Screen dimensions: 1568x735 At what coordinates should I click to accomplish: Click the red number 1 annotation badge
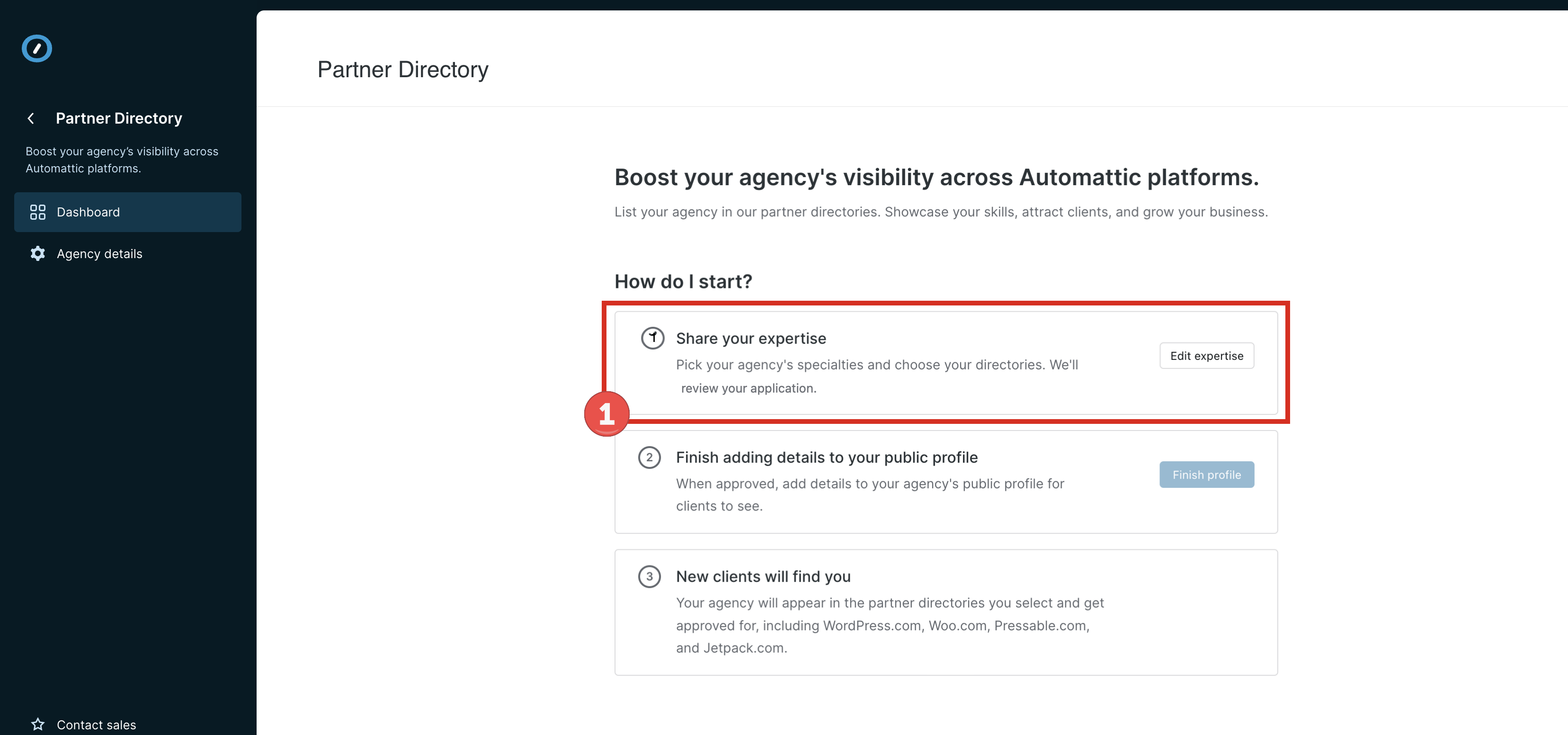[606, 414]
